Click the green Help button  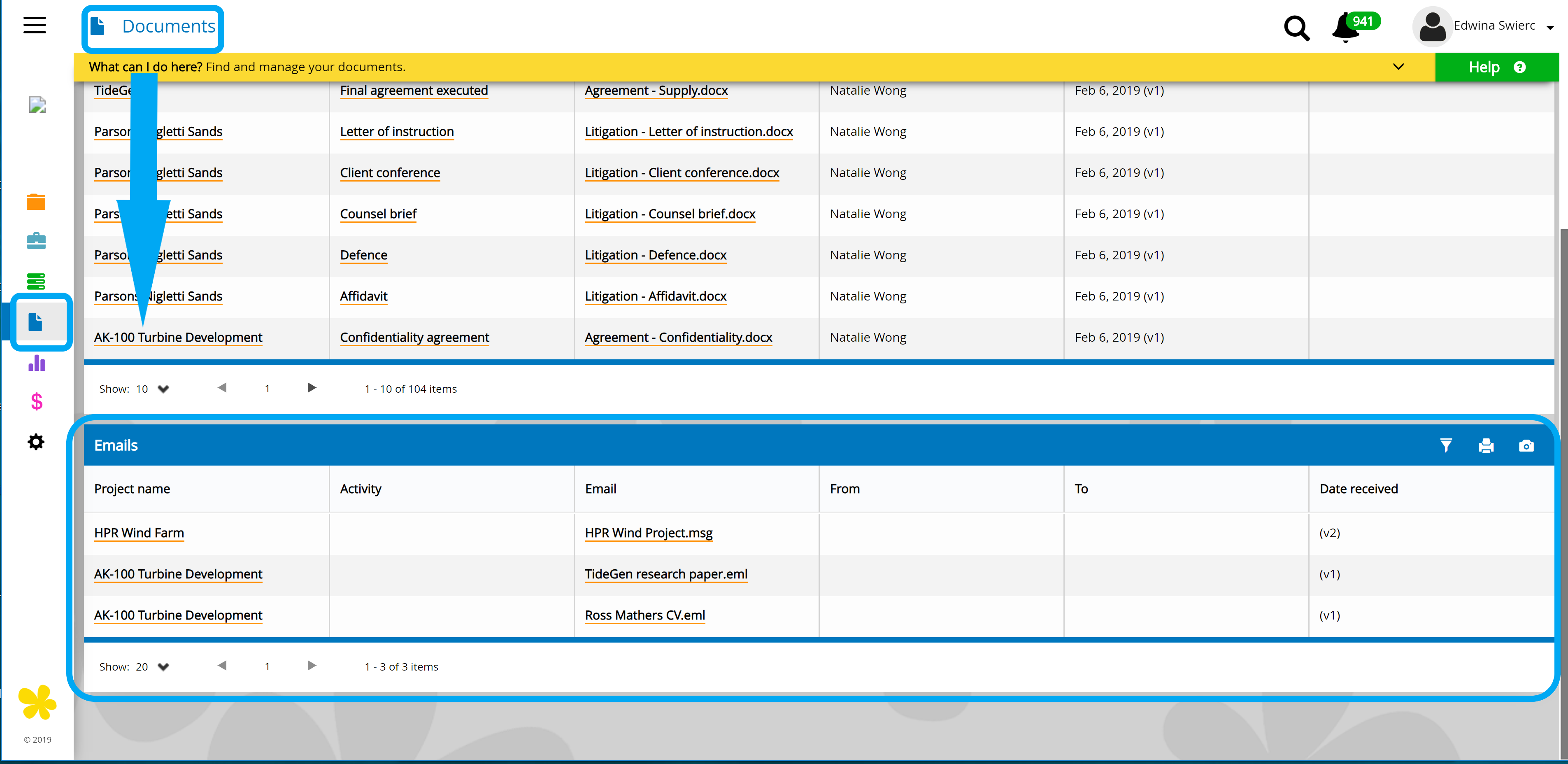point(1496,67)
